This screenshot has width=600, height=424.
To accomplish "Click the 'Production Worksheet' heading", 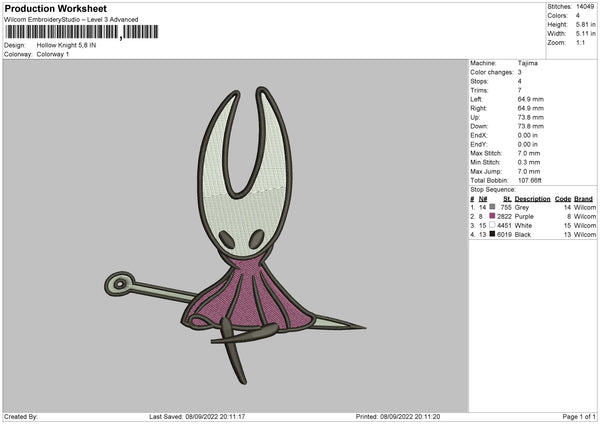I will [x=55, y=8].
